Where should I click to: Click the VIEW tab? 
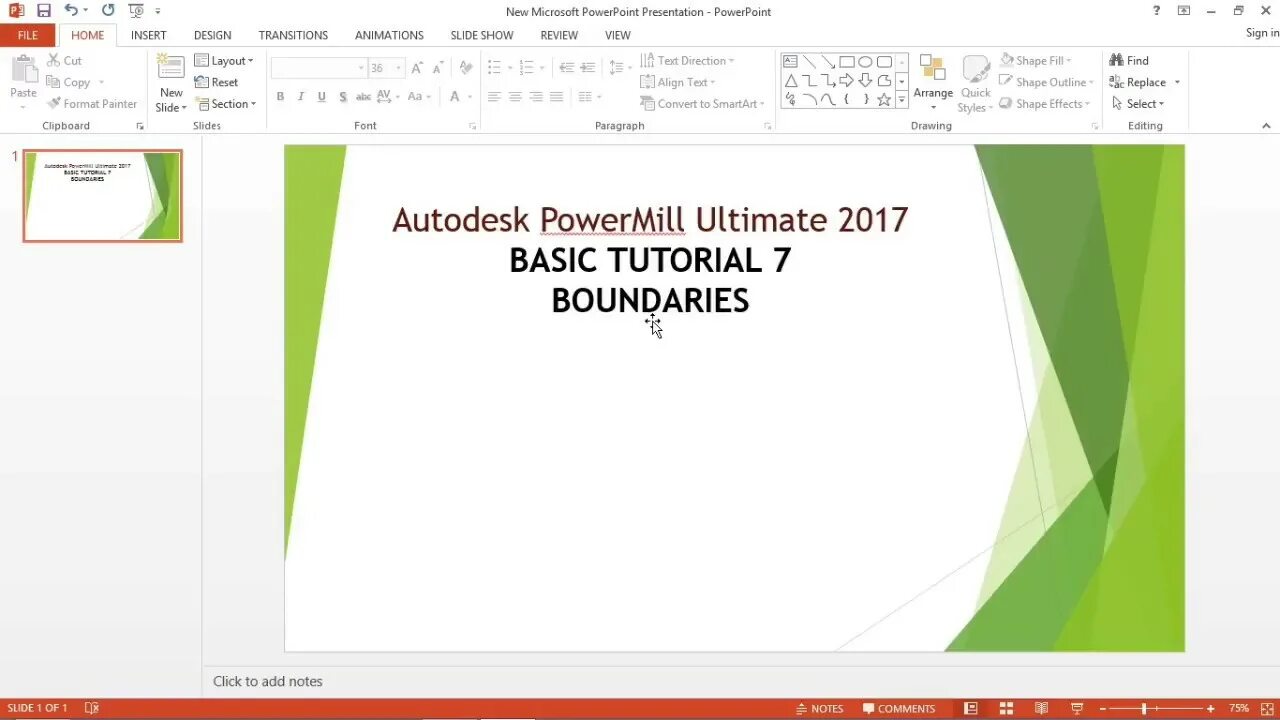tap(618, 35)
